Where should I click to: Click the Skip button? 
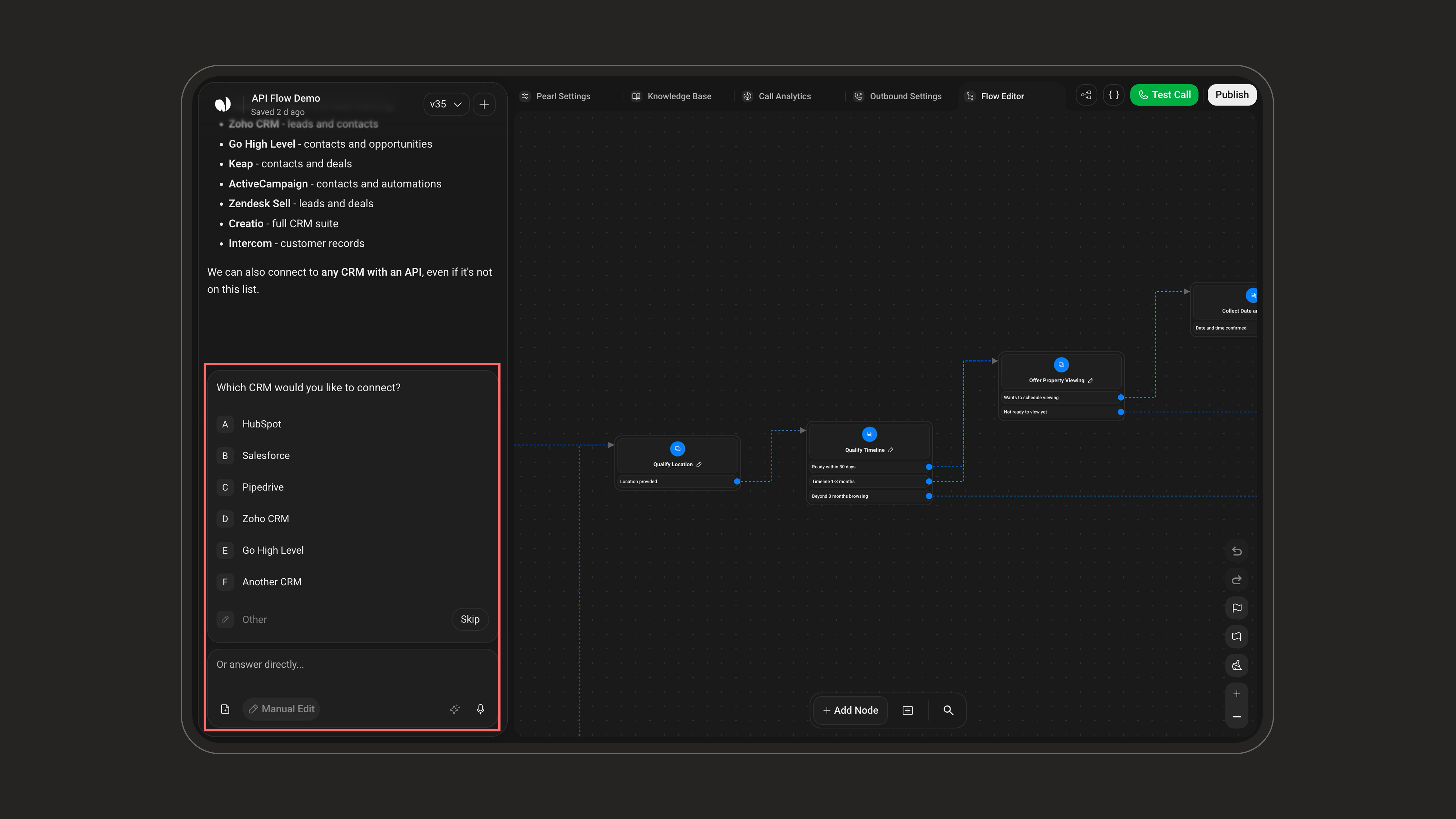[x=470, y=619]
